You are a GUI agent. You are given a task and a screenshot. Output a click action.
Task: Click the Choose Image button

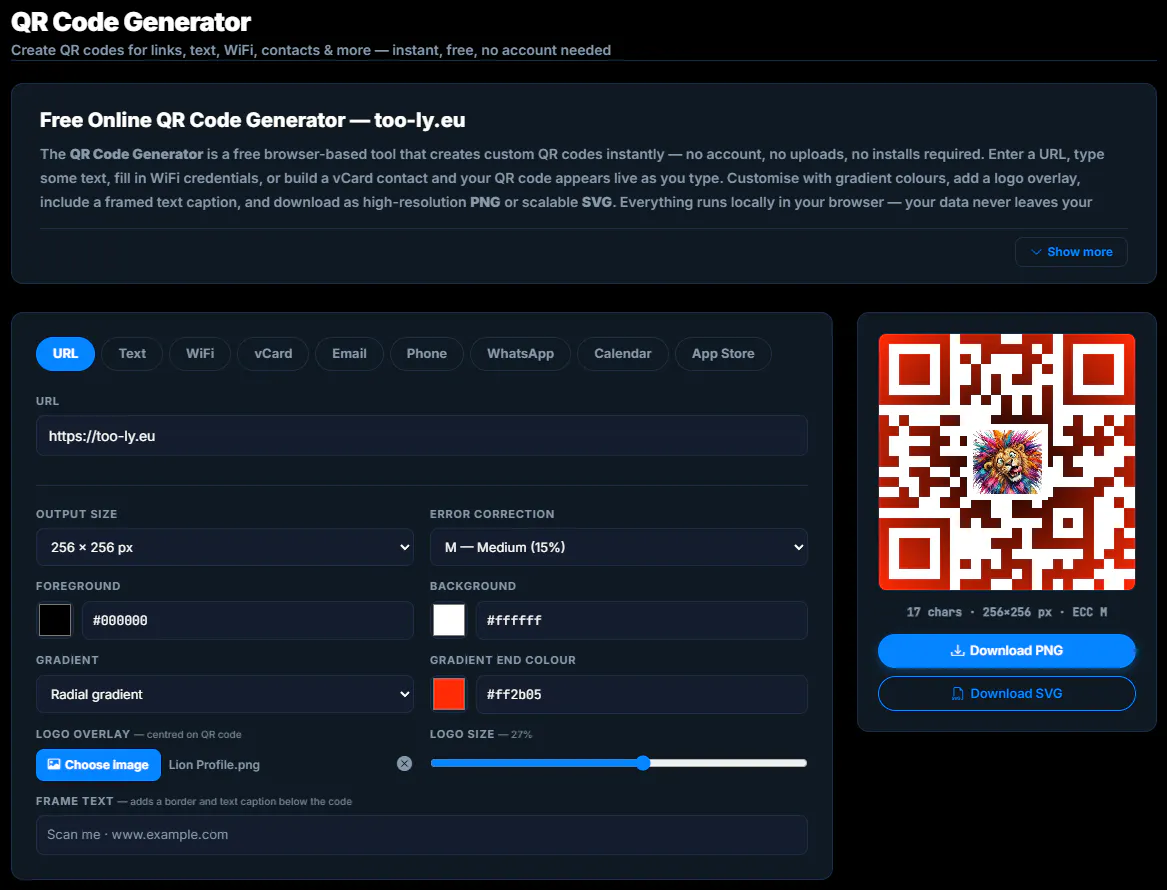coord(98,765)
